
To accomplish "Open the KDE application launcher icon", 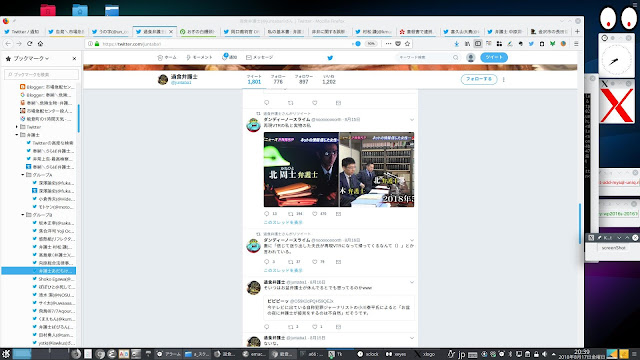I will tap(6, 354).
